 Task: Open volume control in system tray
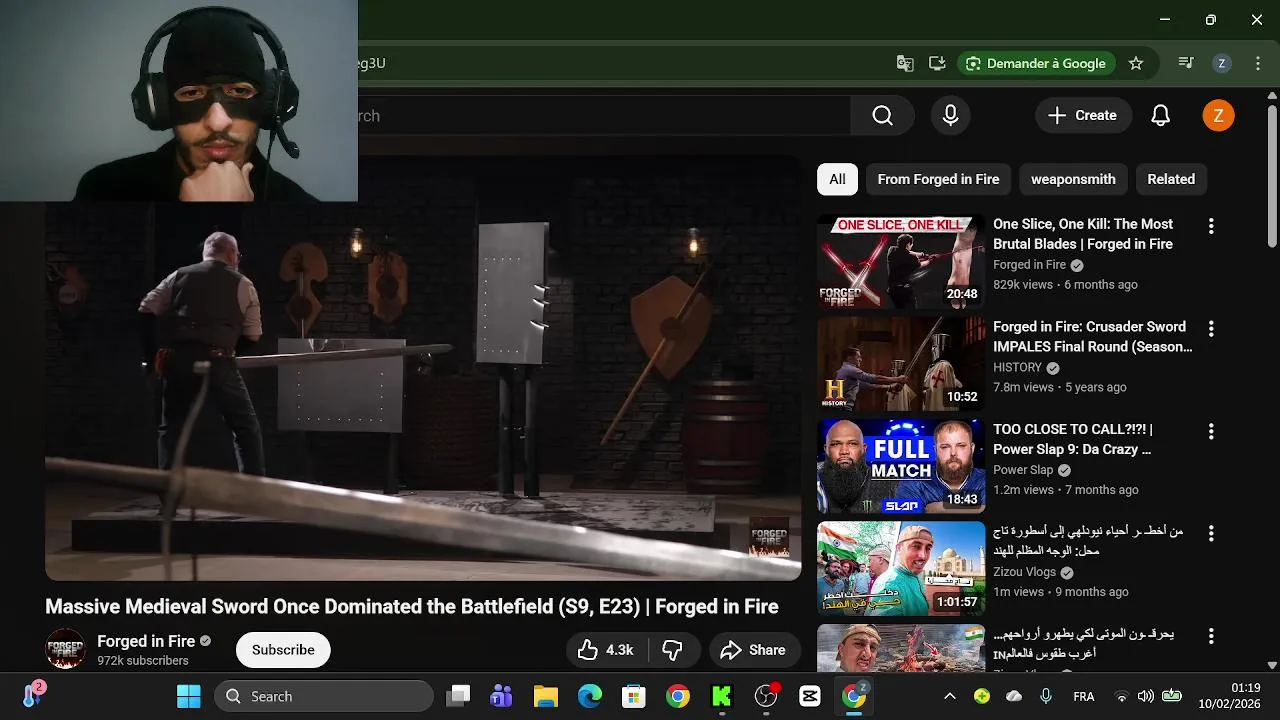(x=1146, y=696)
